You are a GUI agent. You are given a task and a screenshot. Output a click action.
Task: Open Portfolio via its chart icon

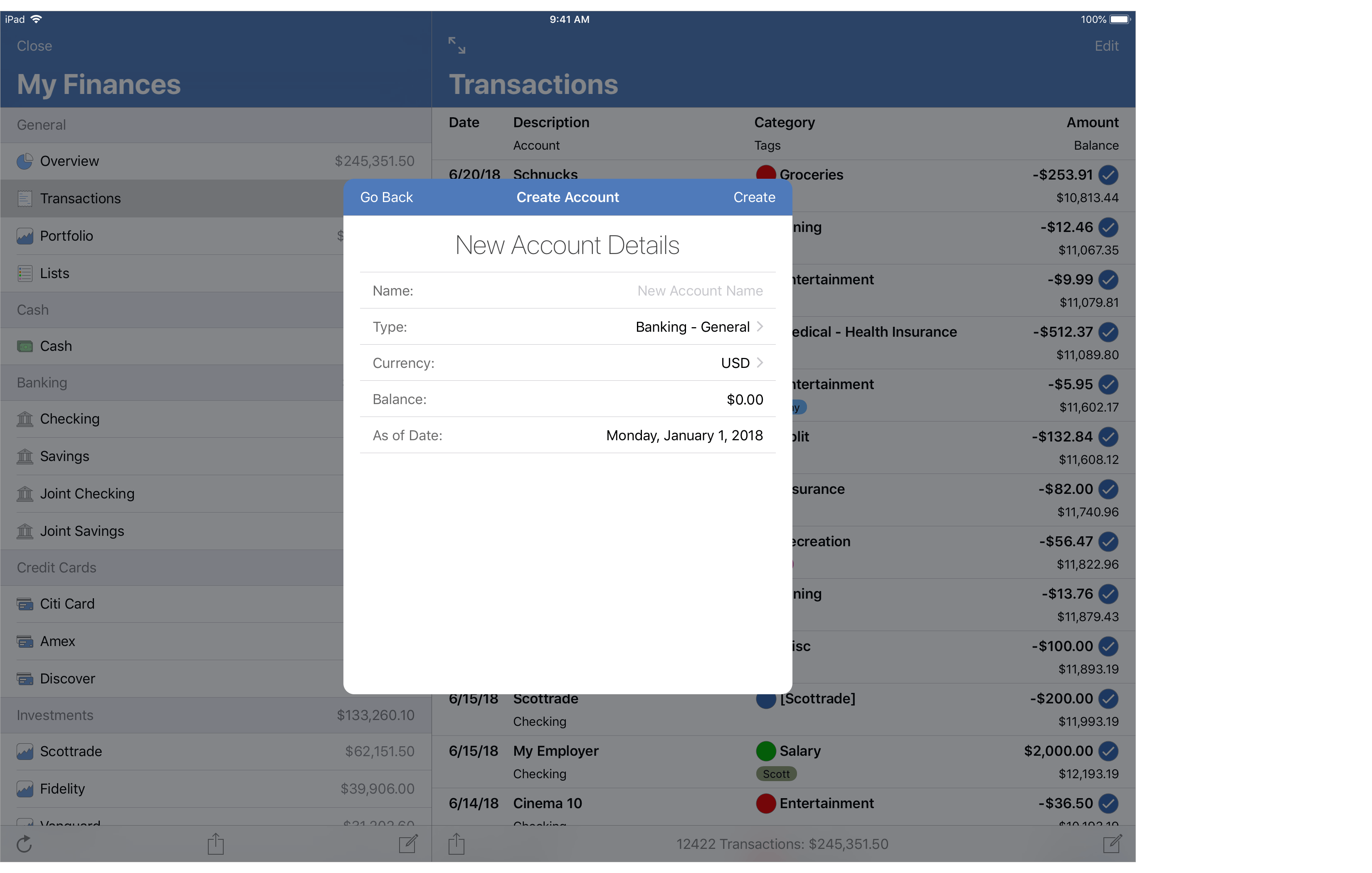click(25, 236)
